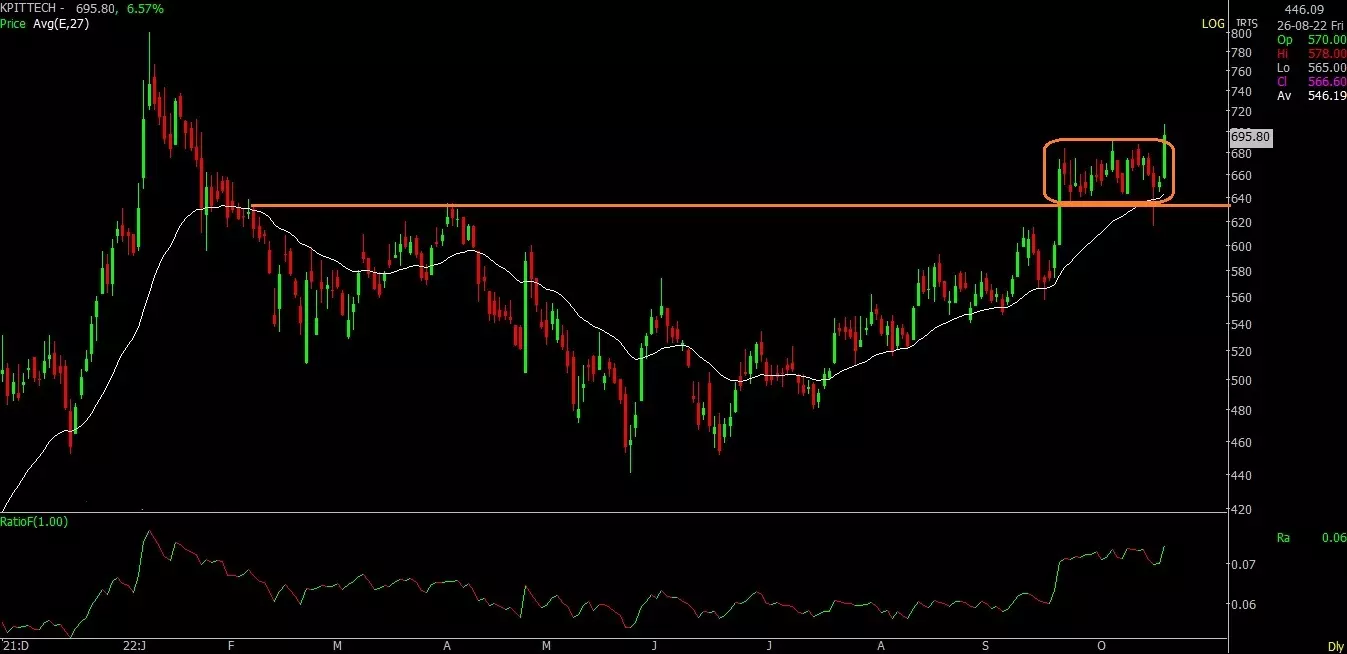Screen dimensions: 1347x654
Task: Click the 695.80 last price marker on axis
Action: tap(1253, 137)
